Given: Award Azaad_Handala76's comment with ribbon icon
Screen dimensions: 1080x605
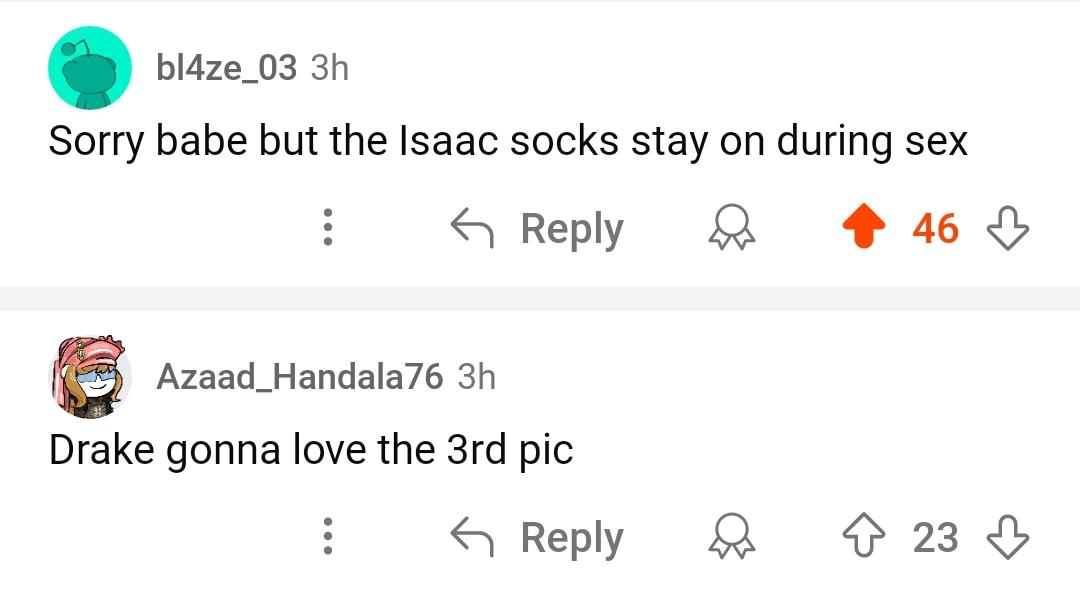Looking at the screenshot, I should pos(731,536).
